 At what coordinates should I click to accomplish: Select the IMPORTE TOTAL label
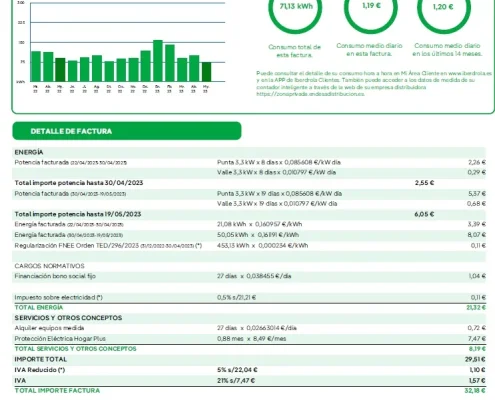click(41, 359)
